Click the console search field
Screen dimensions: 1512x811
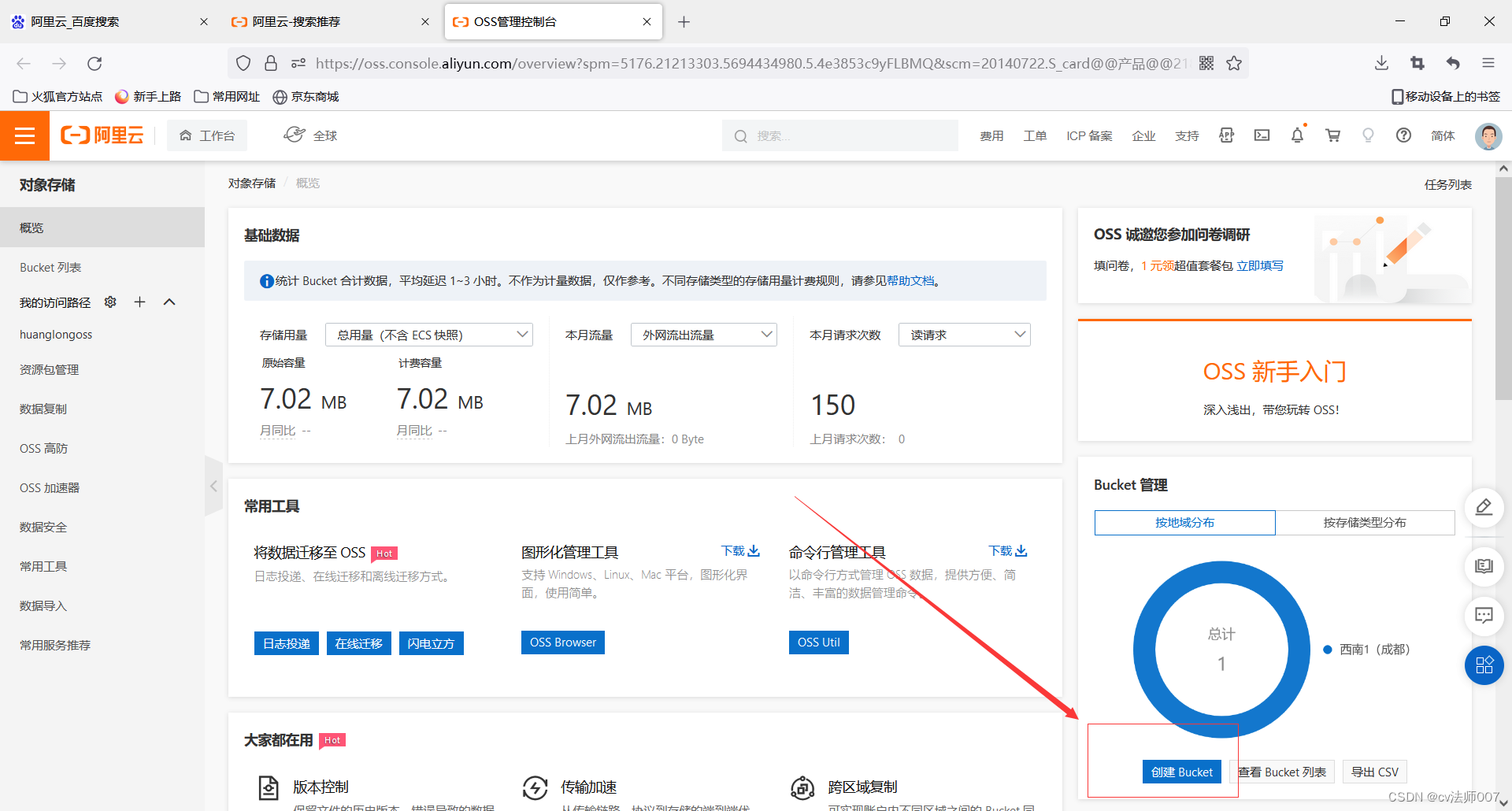[840, 135]
